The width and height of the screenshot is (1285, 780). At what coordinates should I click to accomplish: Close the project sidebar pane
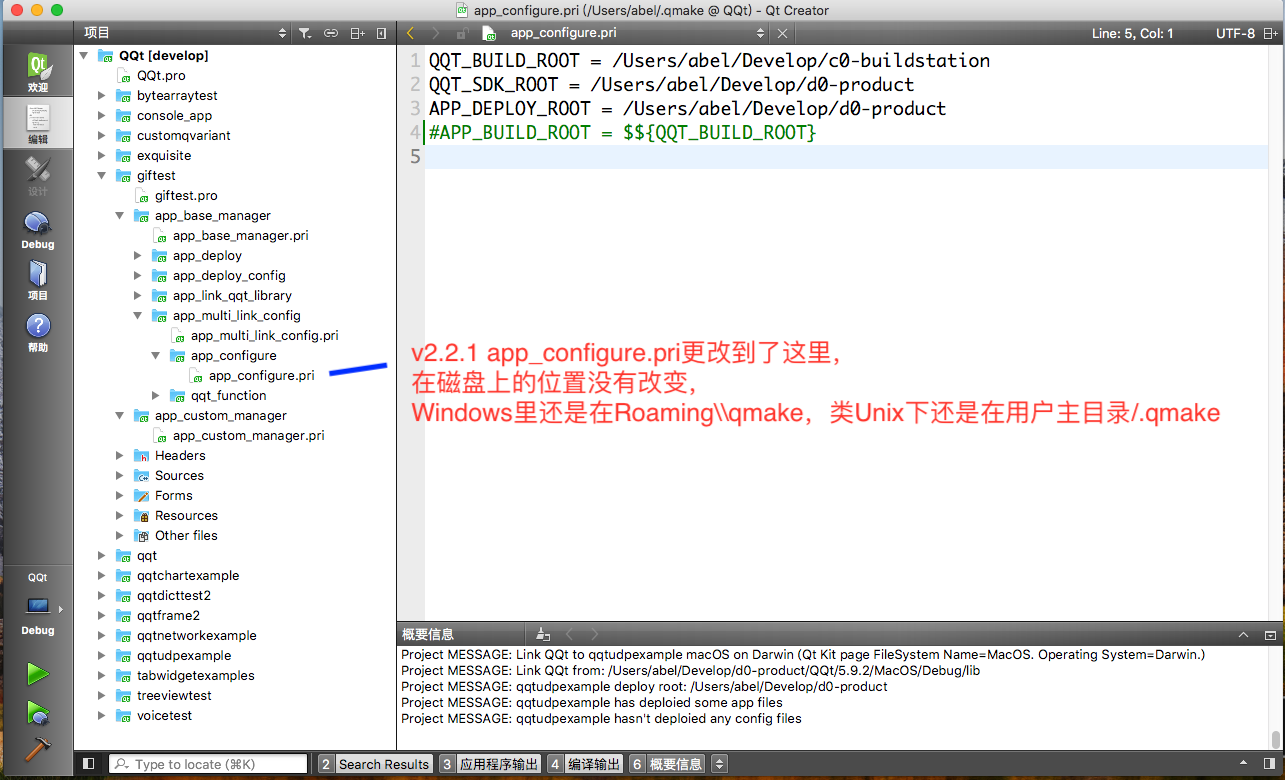(381, 33)
